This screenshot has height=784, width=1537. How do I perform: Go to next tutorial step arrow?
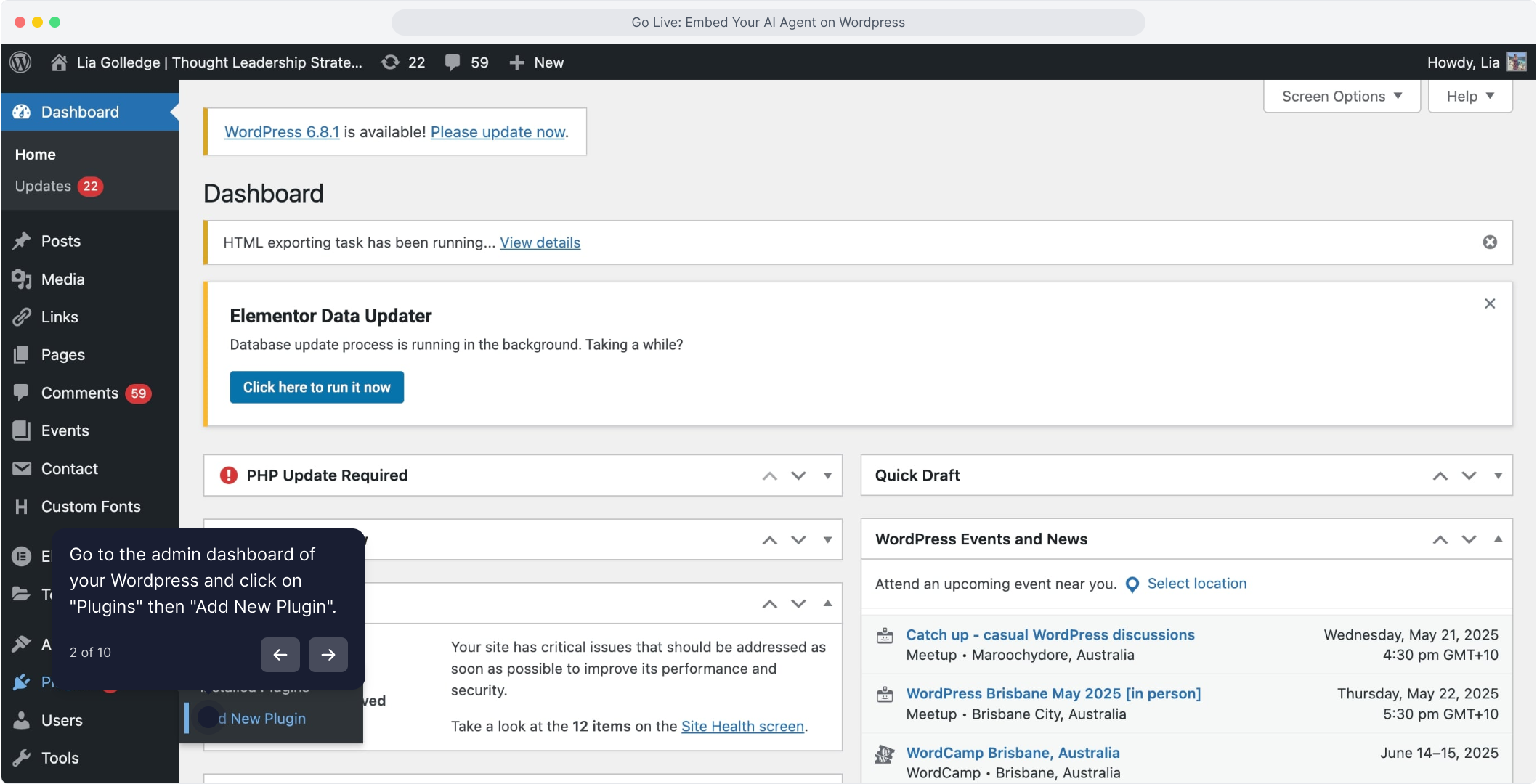[328, 655]
